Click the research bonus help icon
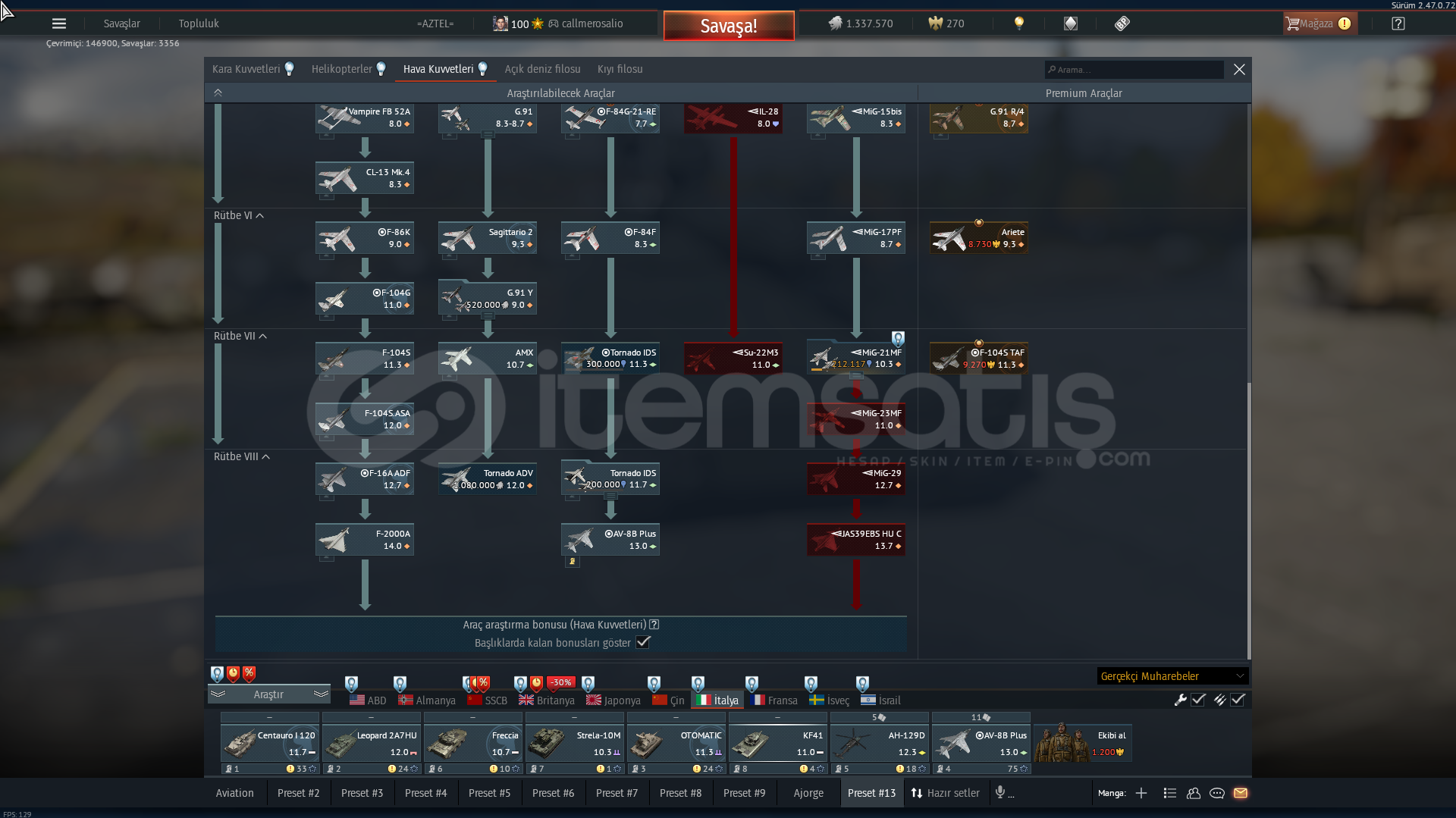The height and width of the screenshot is (818, 1456). tap(654, 625)
